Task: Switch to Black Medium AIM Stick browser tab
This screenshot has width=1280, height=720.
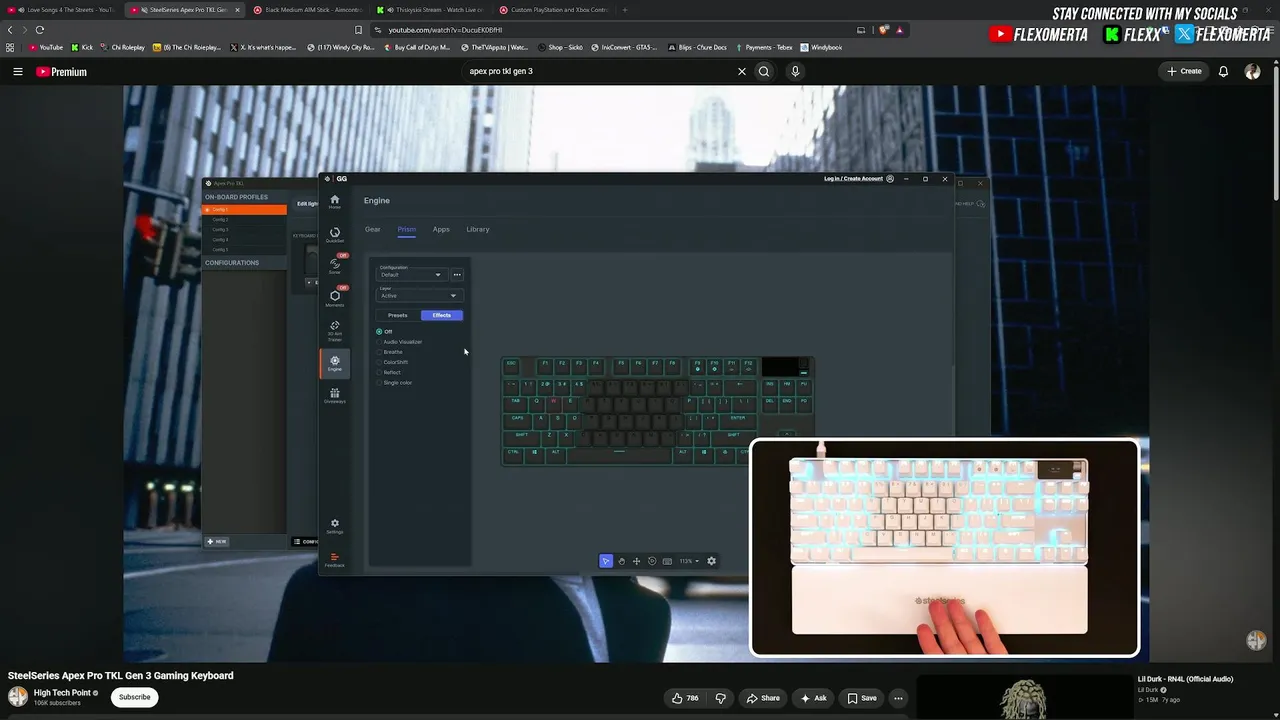Action: pyautogui.click(x=308, y=10)
